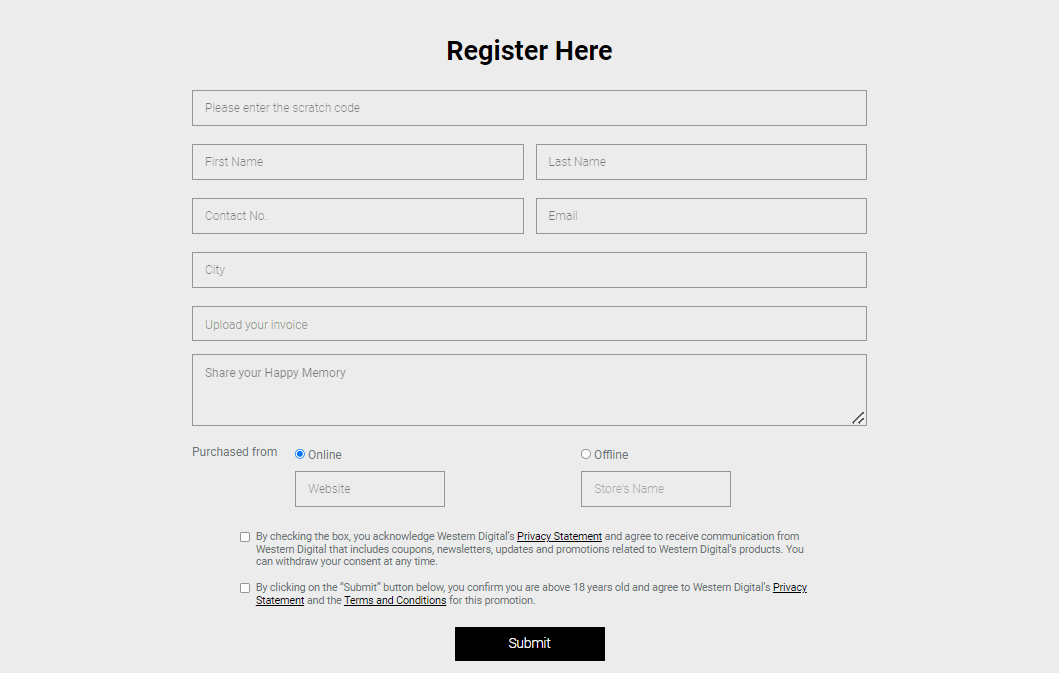Click the Register Here heading

coord(529,51)
